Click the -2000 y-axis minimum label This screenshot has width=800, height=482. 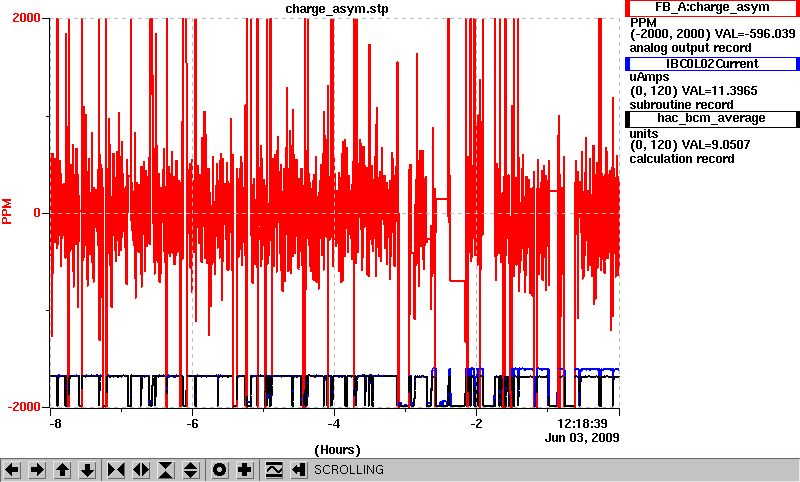click(x=24, y=407)
